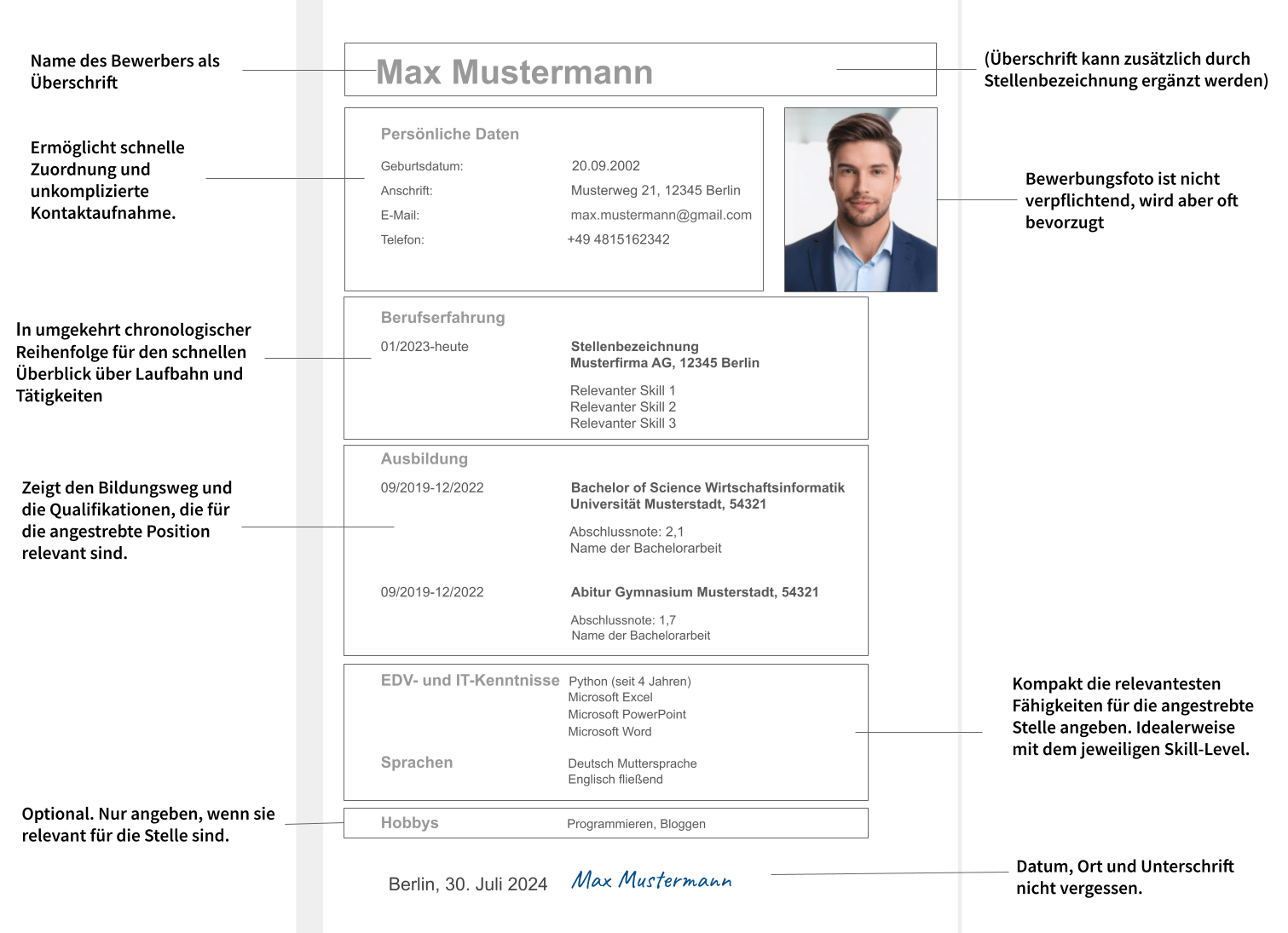Click the Max Mustermann name heading

click(x=514, y=72)
